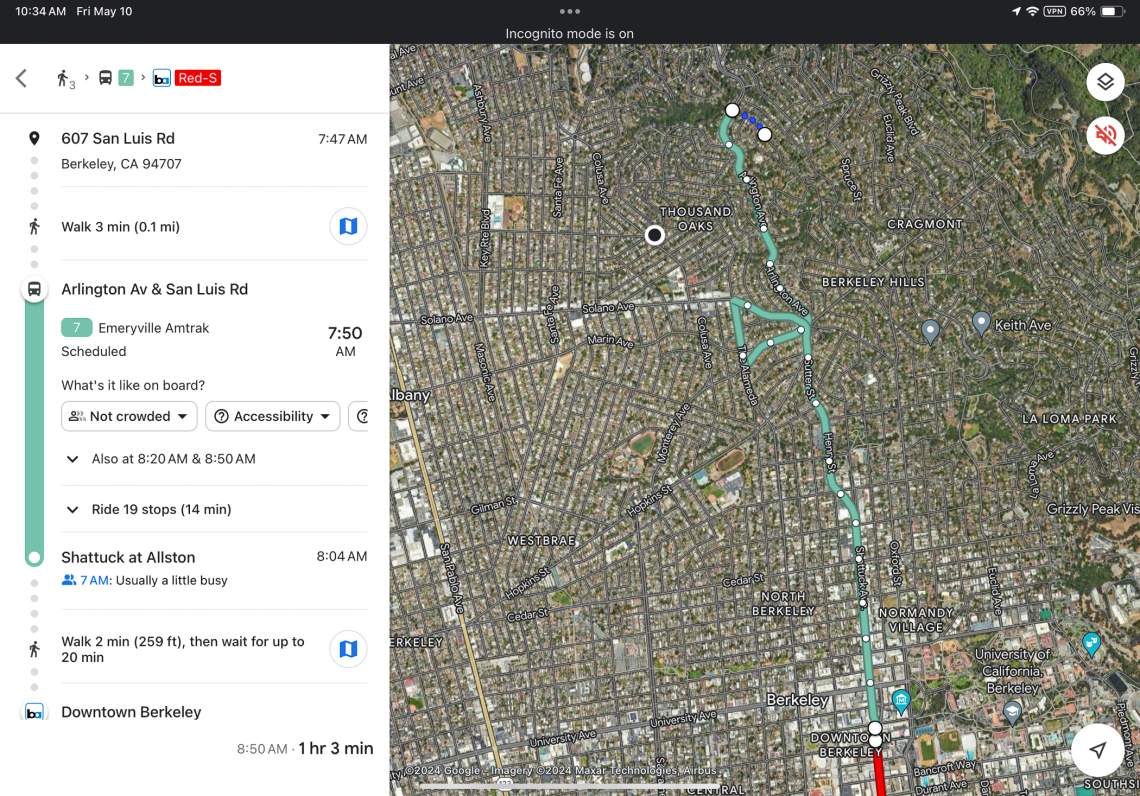
Task: Select the Shattuck at Allston stop
Action: tap(128, 558)
